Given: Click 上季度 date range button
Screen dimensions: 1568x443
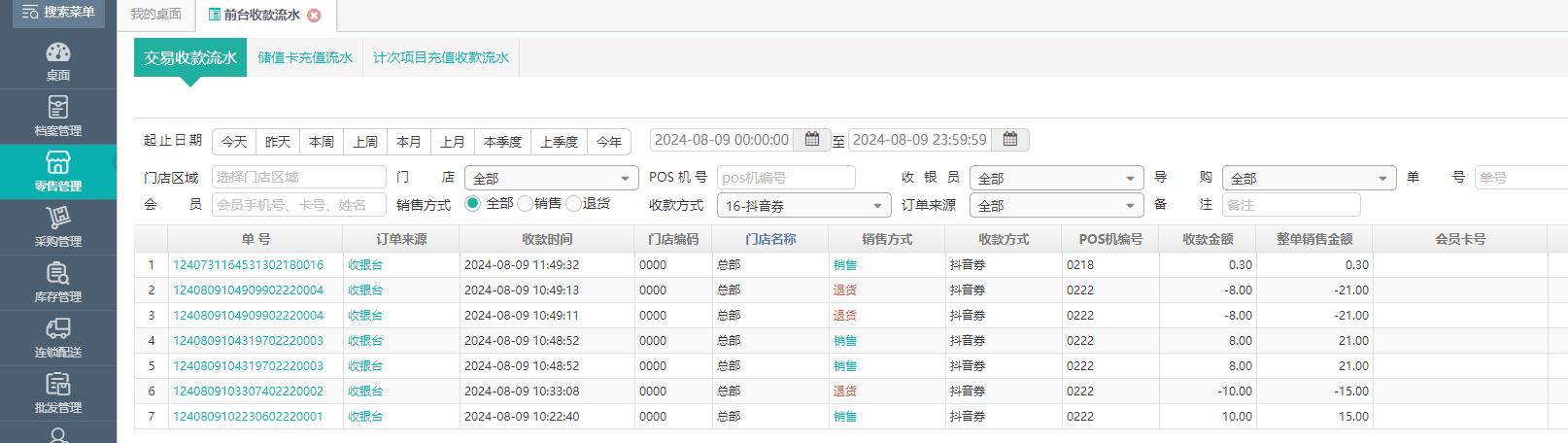Looking at the screenshot, I should [559, 142].
